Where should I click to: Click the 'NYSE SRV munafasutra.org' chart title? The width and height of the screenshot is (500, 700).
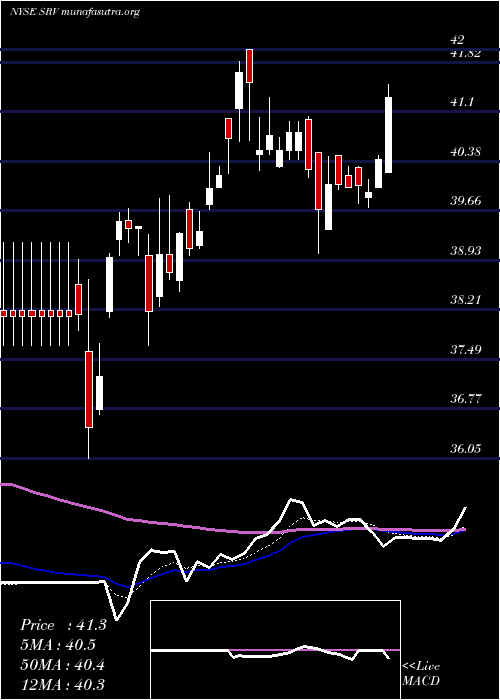pos(75,12)
